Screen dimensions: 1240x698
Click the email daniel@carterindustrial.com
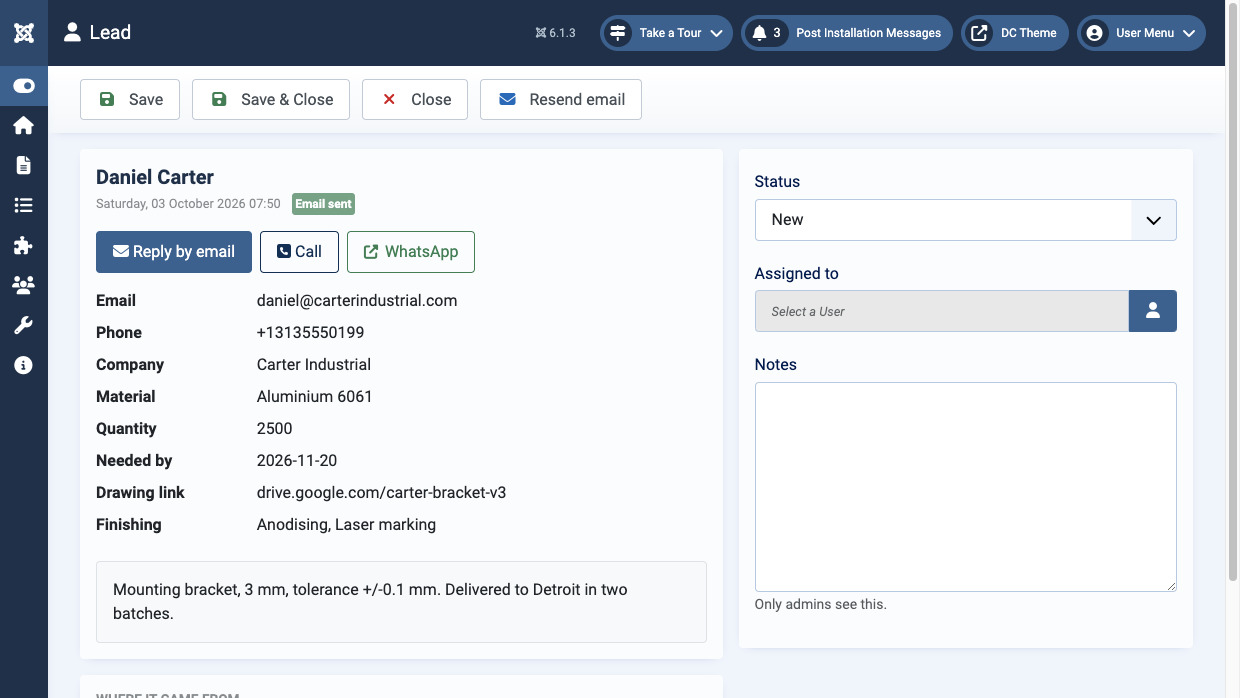coord(357,301)
